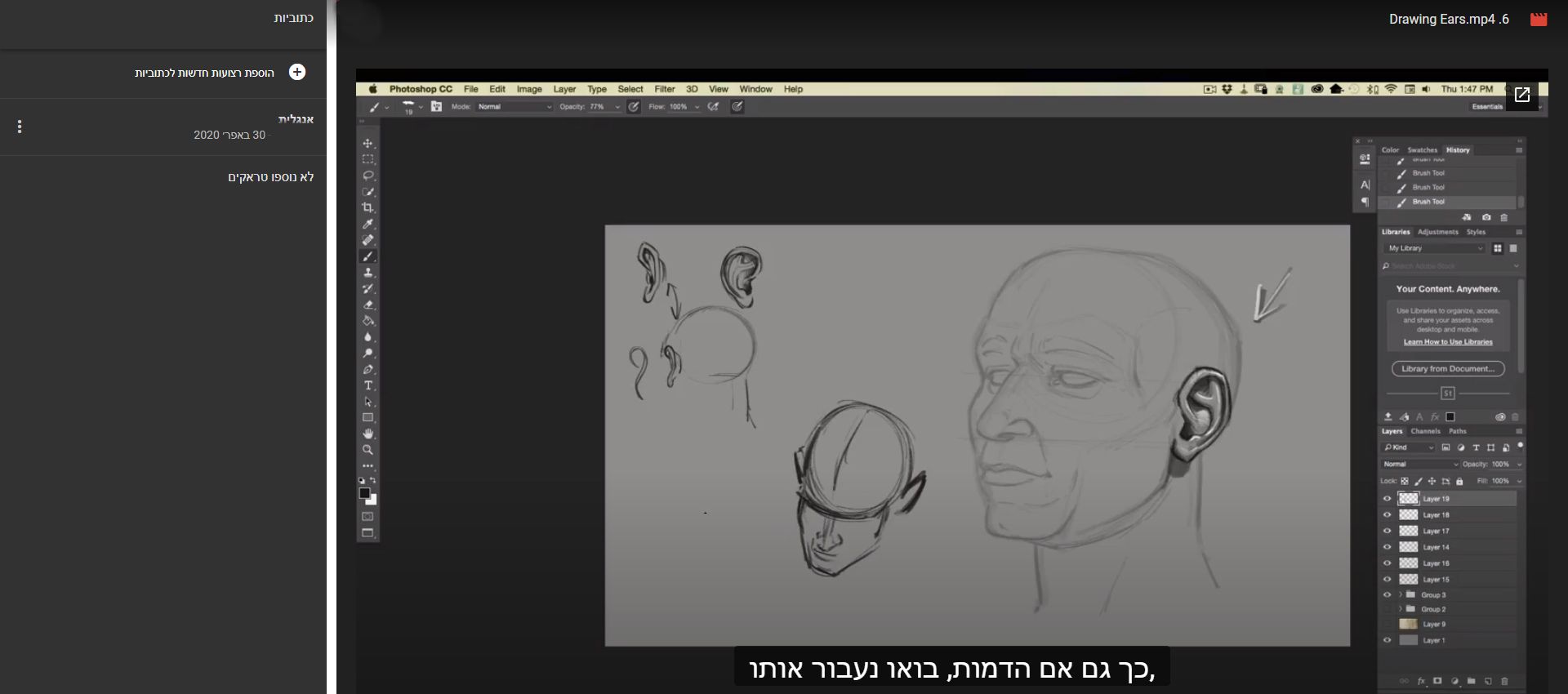Select the Blur tool
The height and width of the screenshot is (694, 1568).
click(367, 337)
